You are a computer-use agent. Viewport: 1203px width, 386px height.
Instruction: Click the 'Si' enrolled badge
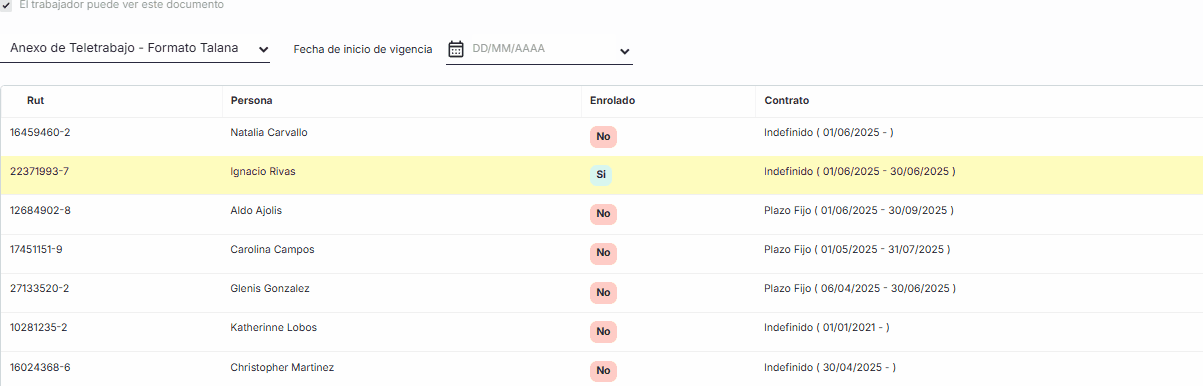601,175
